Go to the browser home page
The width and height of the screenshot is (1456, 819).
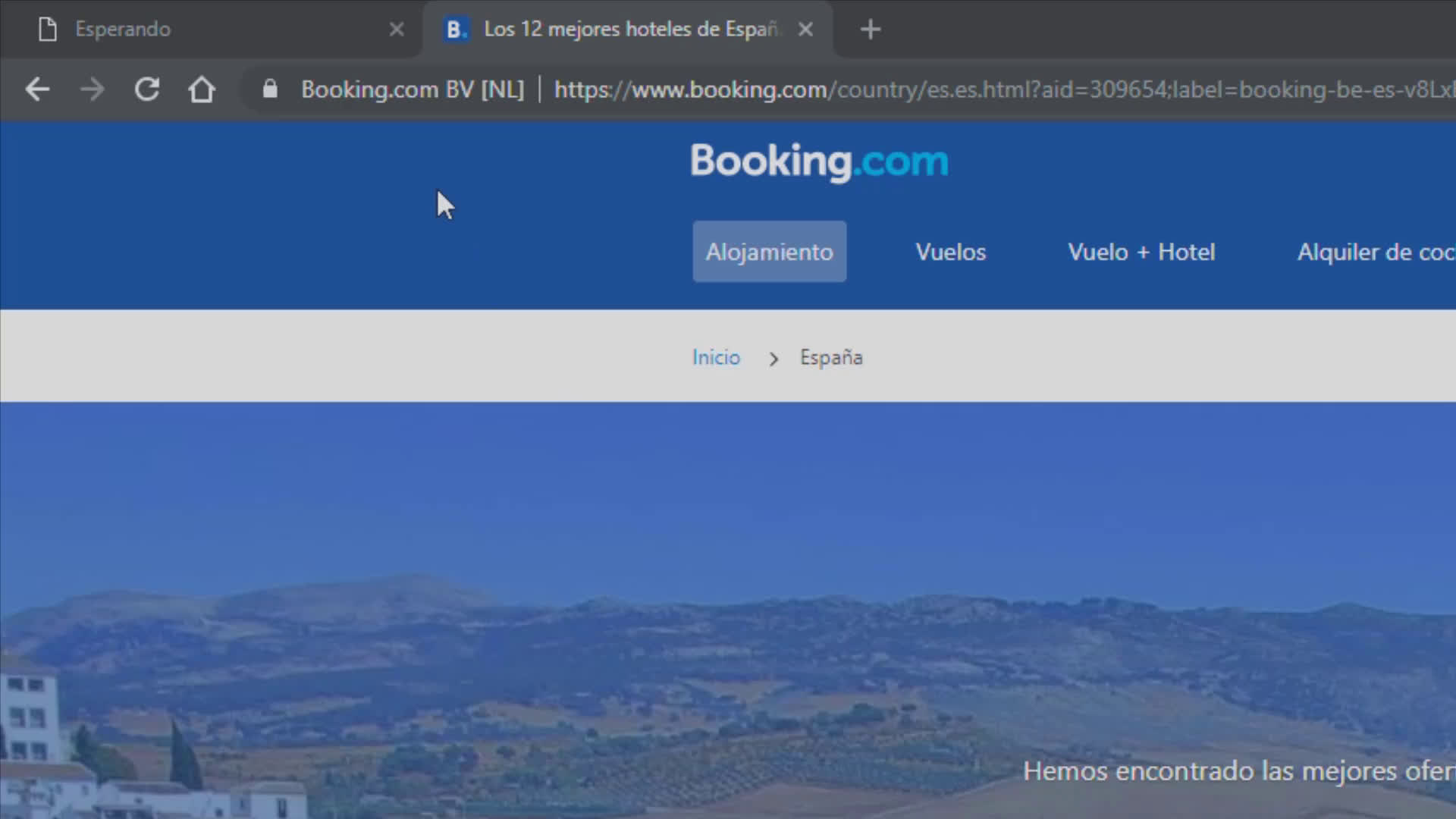tap(202, 89)
